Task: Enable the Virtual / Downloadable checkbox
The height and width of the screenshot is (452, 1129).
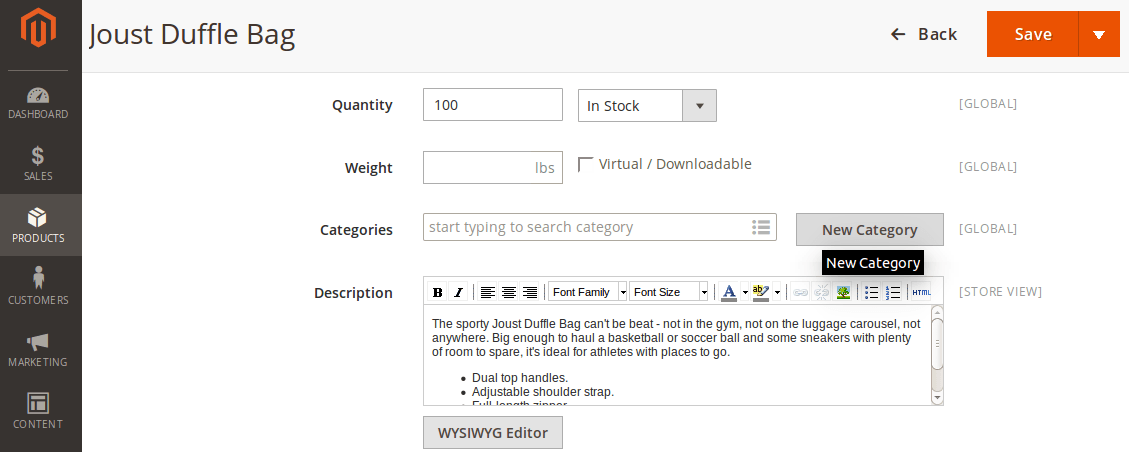Action: click(x=585, y=164)
